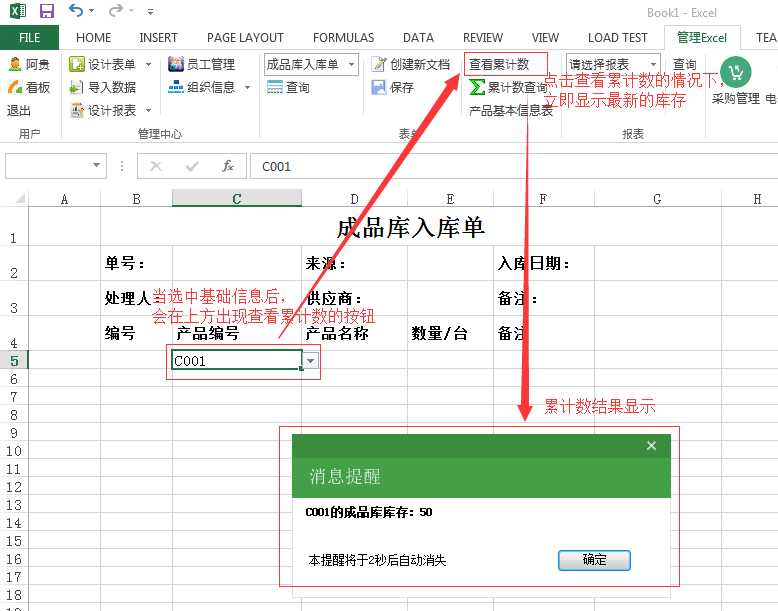The image size is (778, 611).
Task: Click the 成品库入库单 title cell
Action: 411,228
